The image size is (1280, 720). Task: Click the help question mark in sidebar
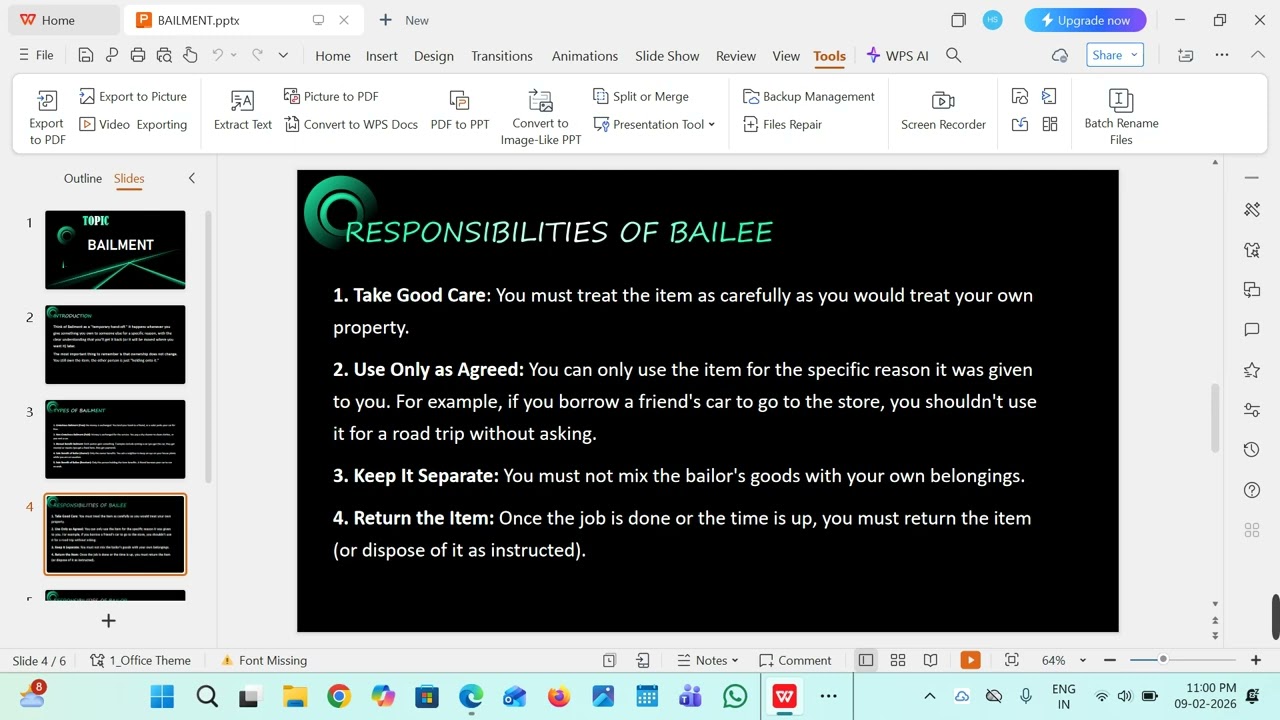(x=1251, y=490)
